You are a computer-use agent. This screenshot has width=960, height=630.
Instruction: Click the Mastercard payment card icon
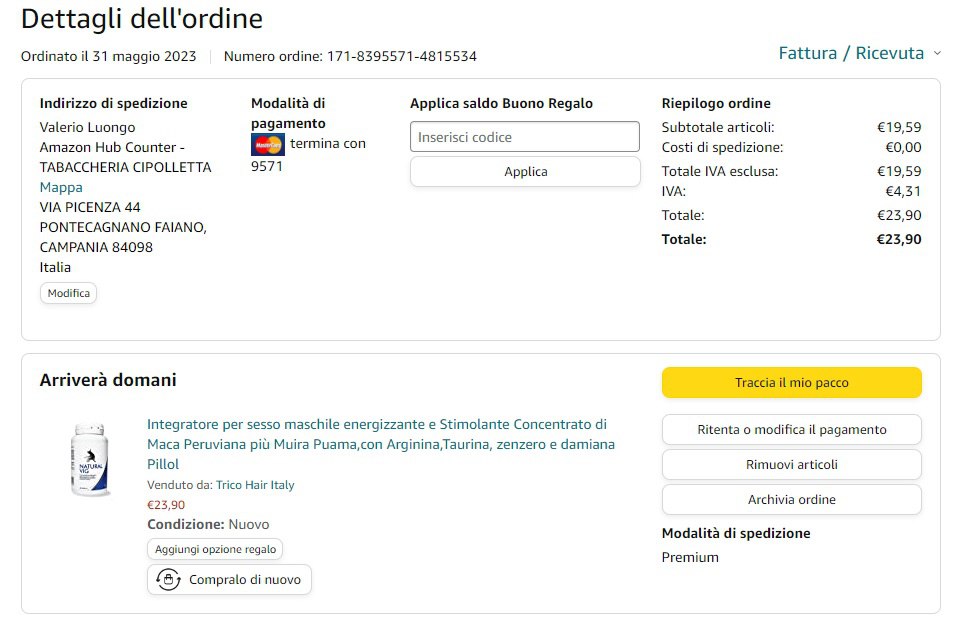point(267,144)
